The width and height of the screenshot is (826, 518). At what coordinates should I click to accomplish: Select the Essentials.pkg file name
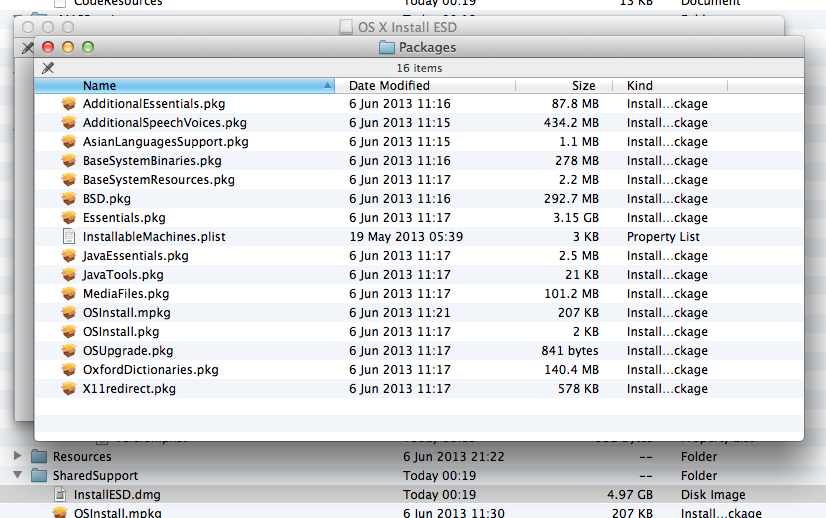[124, 218]
